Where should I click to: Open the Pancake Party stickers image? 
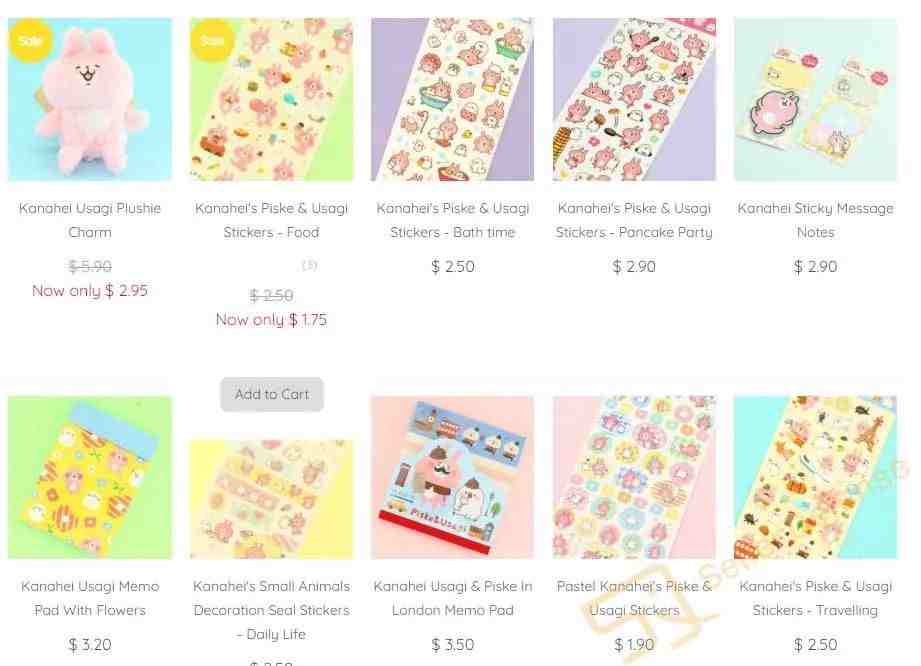(634, 99)
